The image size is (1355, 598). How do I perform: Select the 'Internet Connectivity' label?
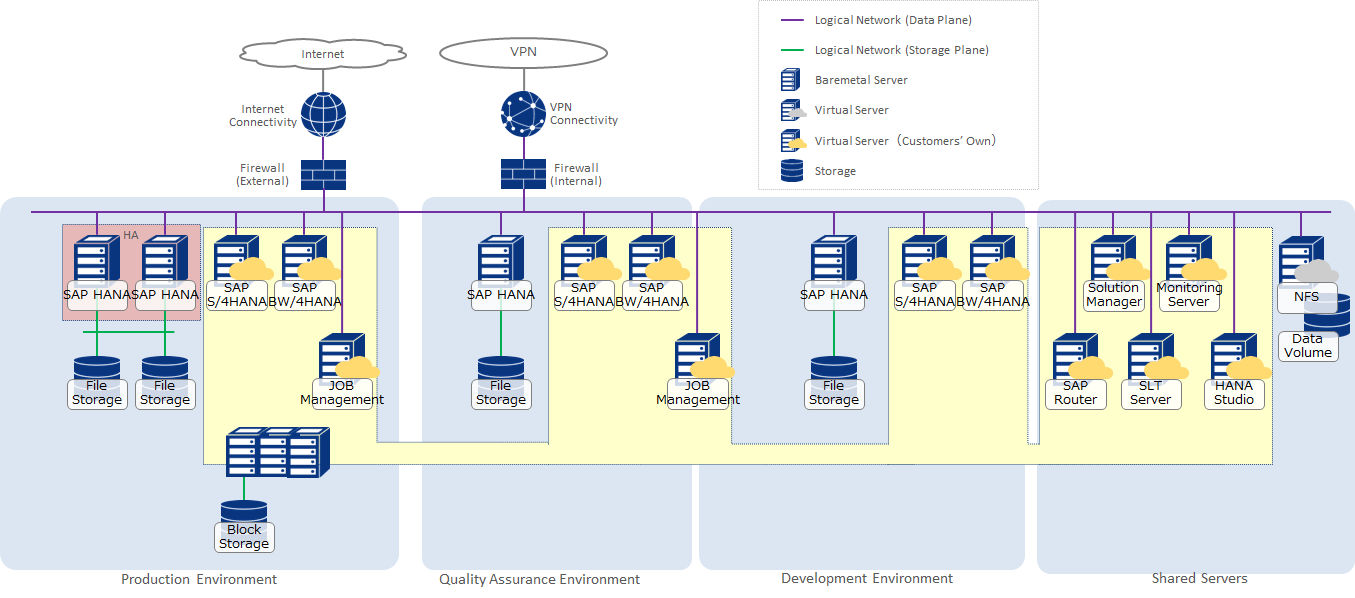(263, 116)
